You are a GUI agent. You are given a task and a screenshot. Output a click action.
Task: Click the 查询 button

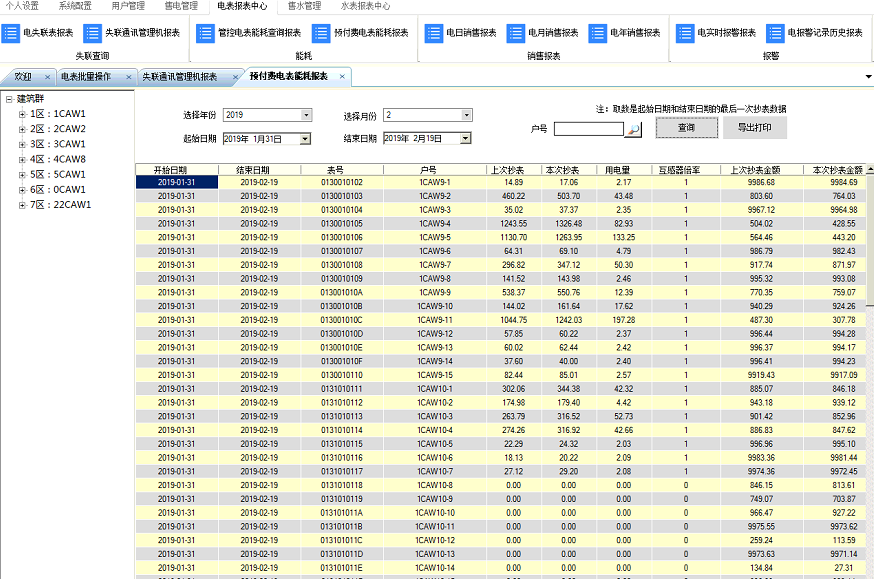coord(686,128)
